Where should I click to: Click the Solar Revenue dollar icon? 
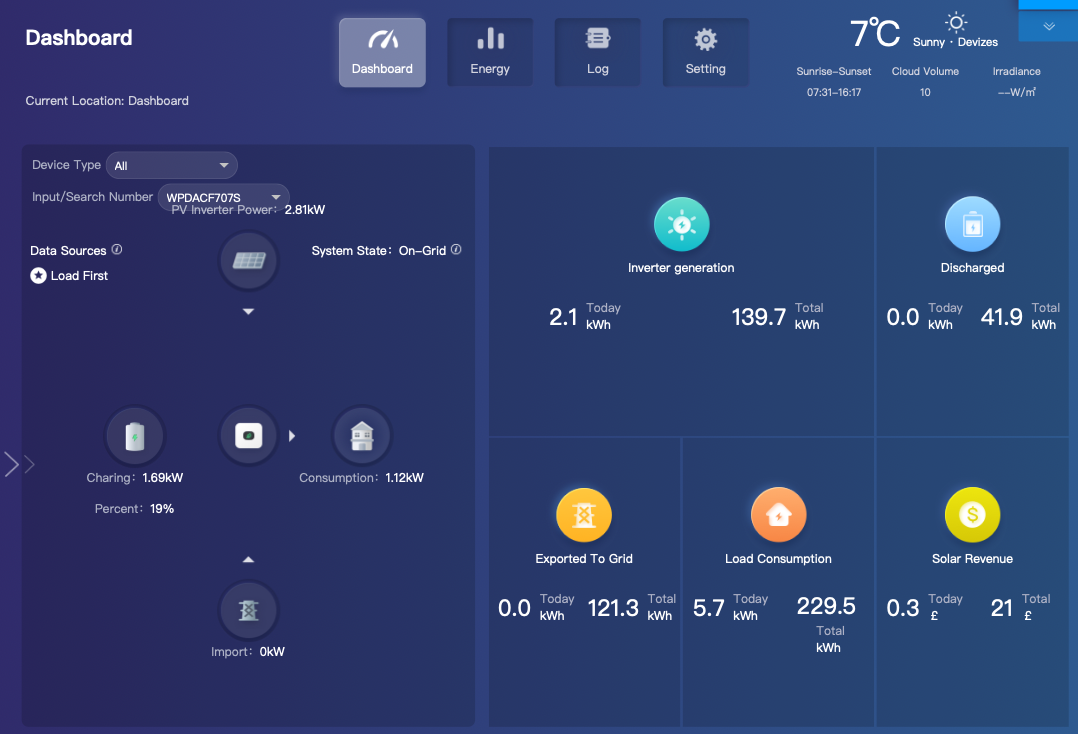click(972, 515)
